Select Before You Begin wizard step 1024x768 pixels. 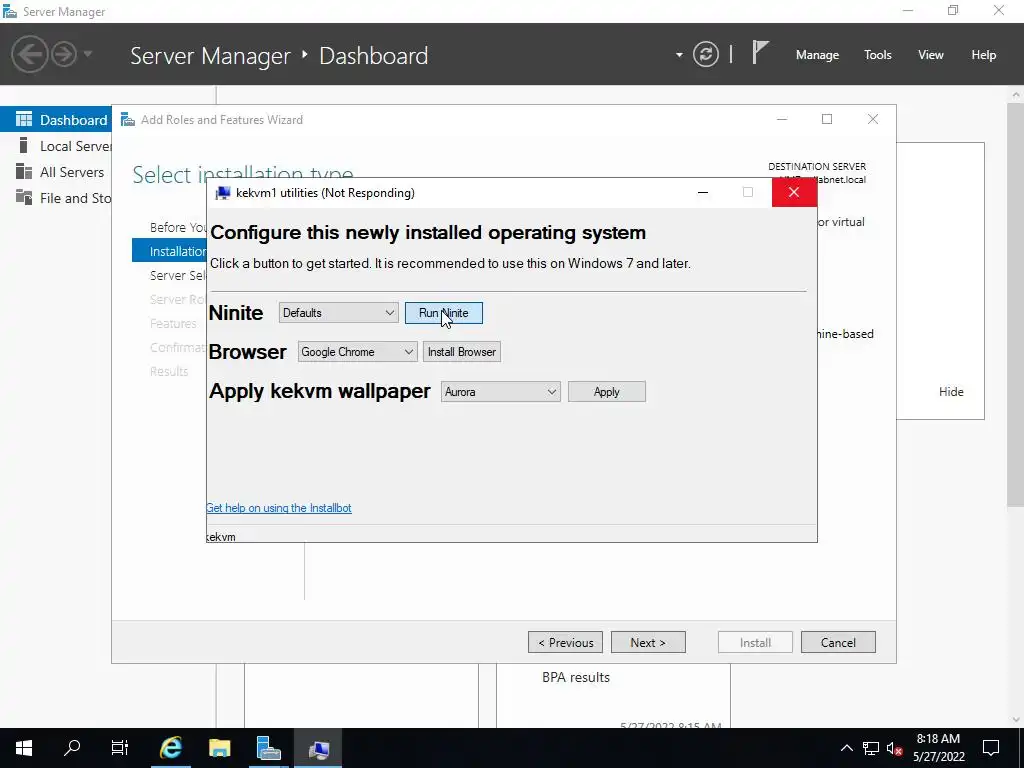178,227
